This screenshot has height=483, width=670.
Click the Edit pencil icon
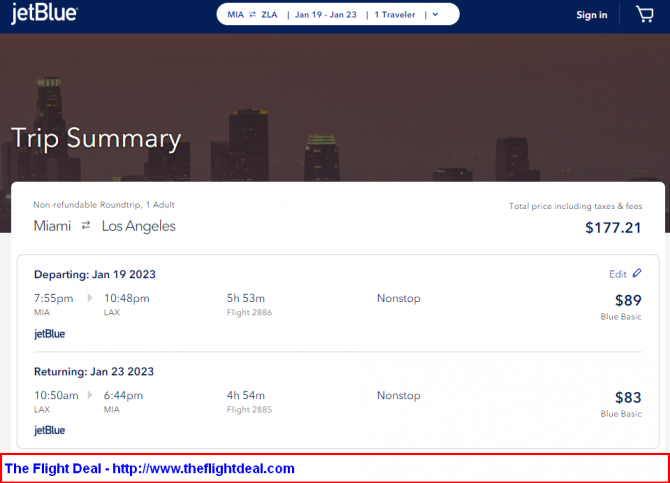click(637, 273)
